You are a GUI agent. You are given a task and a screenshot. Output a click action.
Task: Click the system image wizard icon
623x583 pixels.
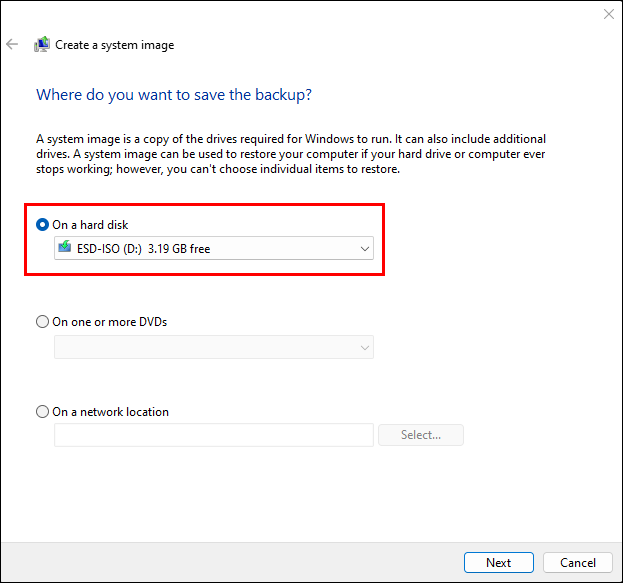[x=41, y=44]
